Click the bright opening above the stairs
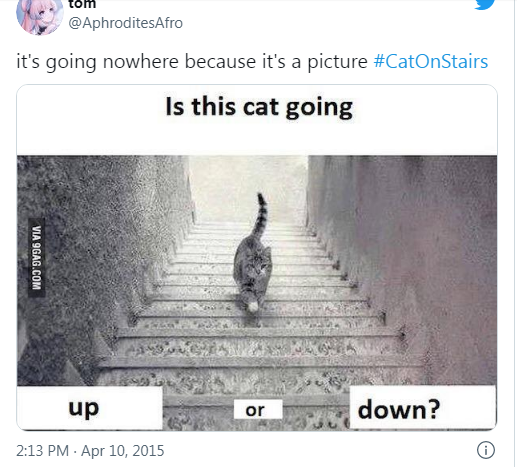517x467 pixels. pyautogui.click(x=248, y=187)
